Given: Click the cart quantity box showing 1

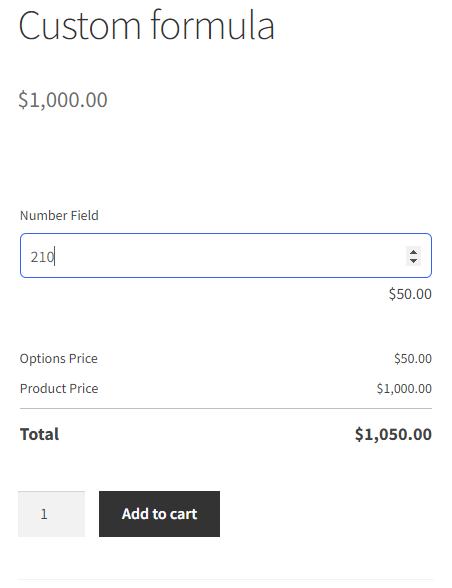Looking at the screenshot, I should pos(51,514).
